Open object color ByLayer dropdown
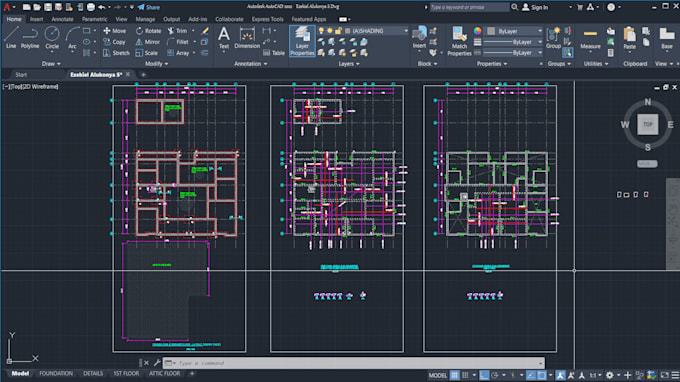Image resolution: width=680 pixels, height=382 pixels. [514, 31]
